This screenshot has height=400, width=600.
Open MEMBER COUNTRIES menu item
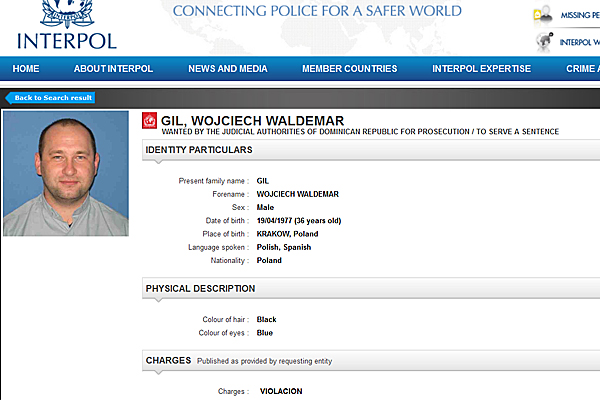pyautogui.click(x=350, y=69)
